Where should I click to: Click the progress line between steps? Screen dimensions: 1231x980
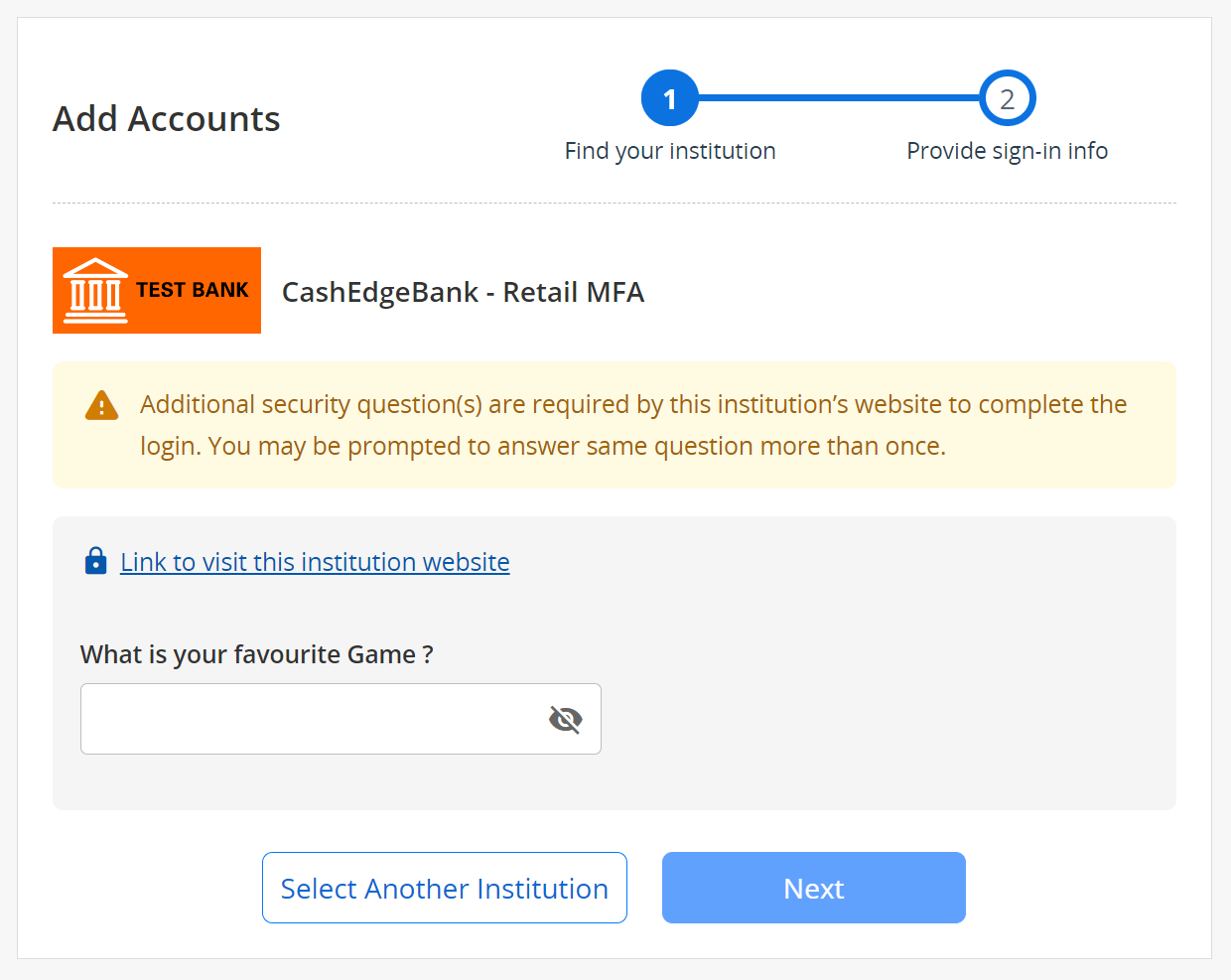point(839,98)
